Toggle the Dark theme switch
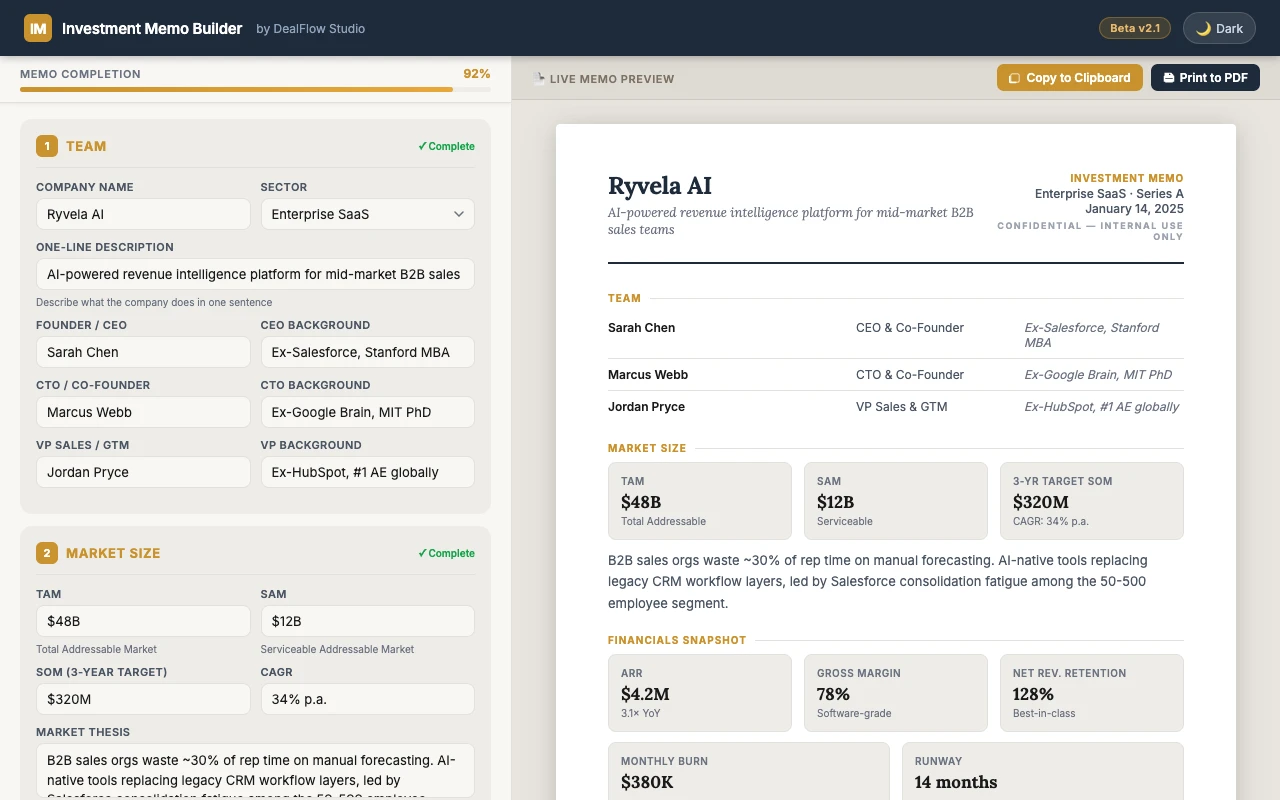 pyautogui.click(x=1219, y=28)
